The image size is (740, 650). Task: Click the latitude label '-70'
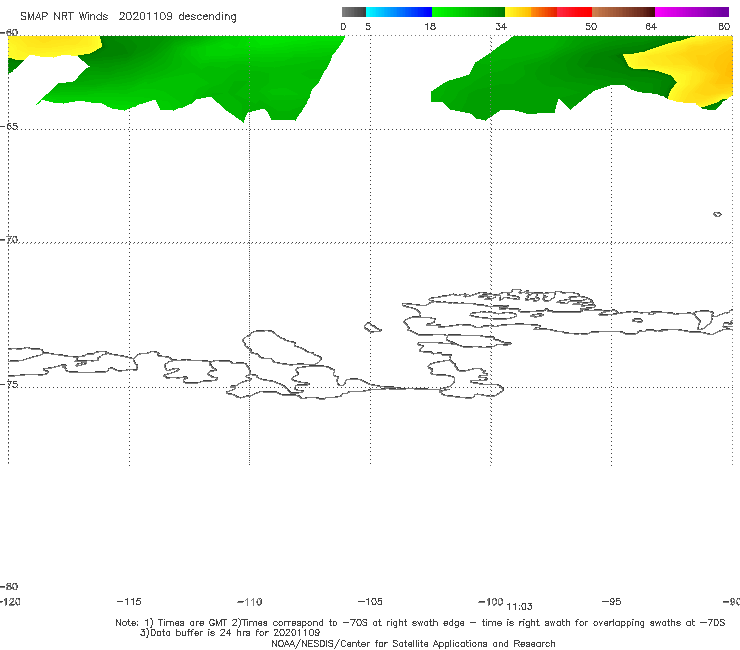point(9,240)
